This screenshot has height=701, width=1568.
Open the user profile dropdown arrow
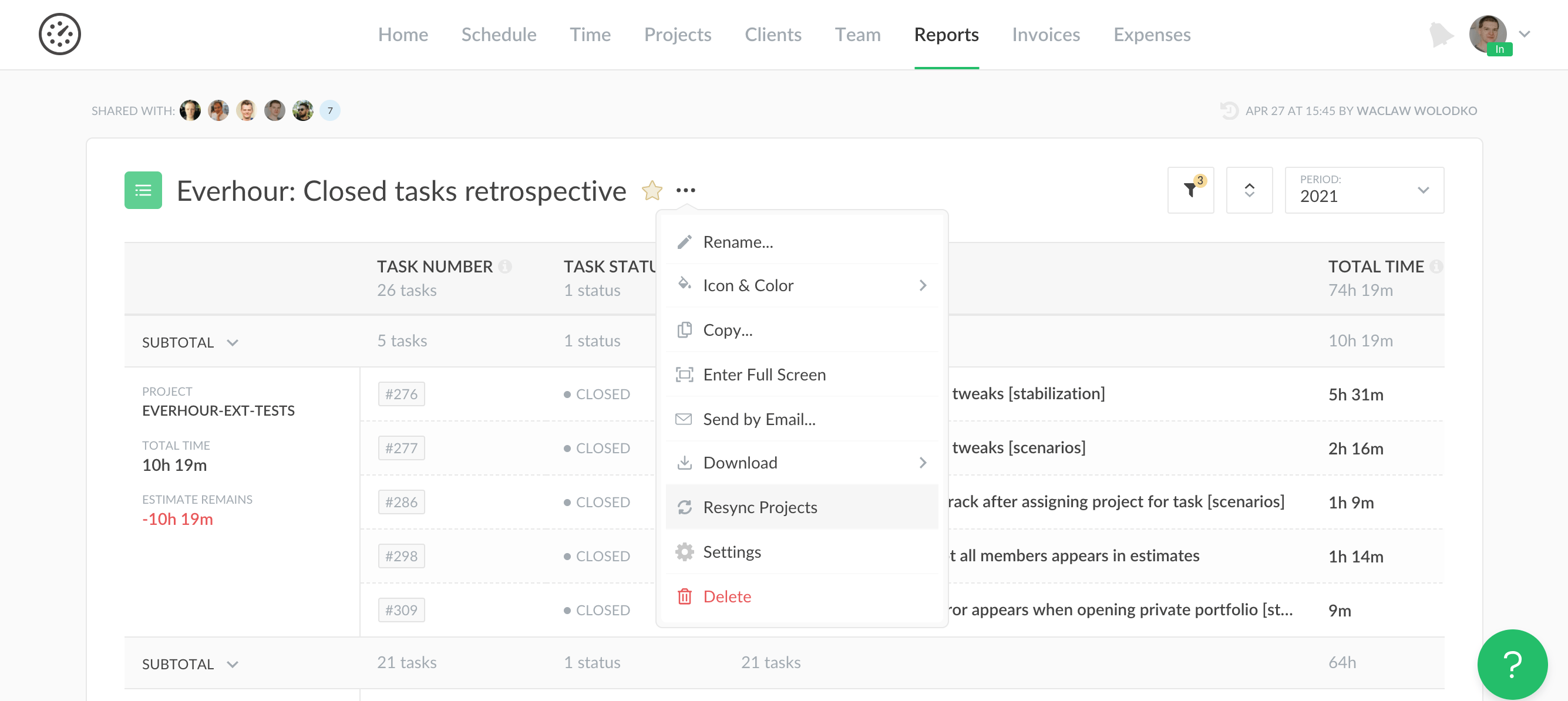[1524, 34]
